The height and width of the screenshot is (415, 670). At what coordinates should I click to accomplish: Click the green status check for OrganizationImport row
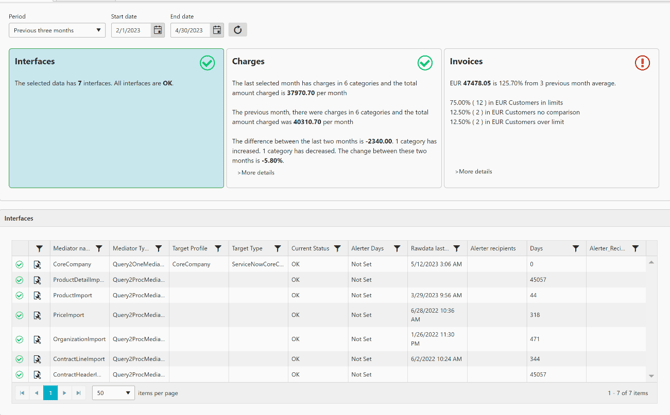click(x=19, y=340)
